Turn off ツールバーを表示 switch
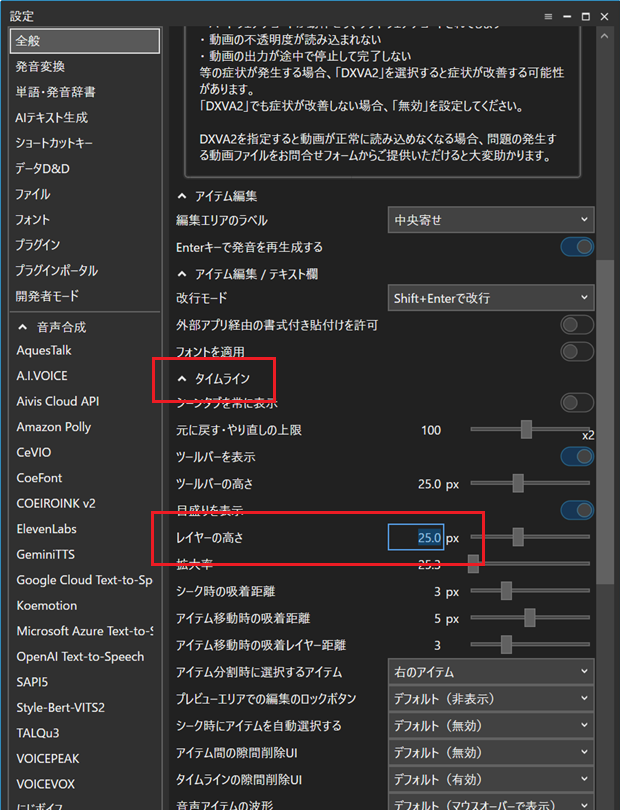 [576, 457]
